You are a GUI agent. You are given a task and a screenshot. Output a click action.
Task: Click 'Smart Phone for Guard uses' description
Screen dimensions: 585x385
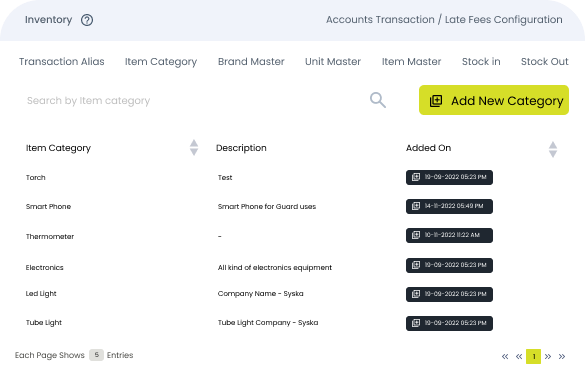pos(267,206)
